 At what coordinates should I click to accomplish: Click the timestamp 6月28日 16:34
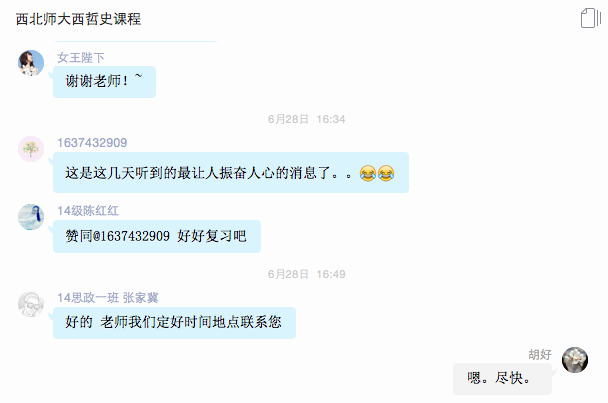coord(306,119)
